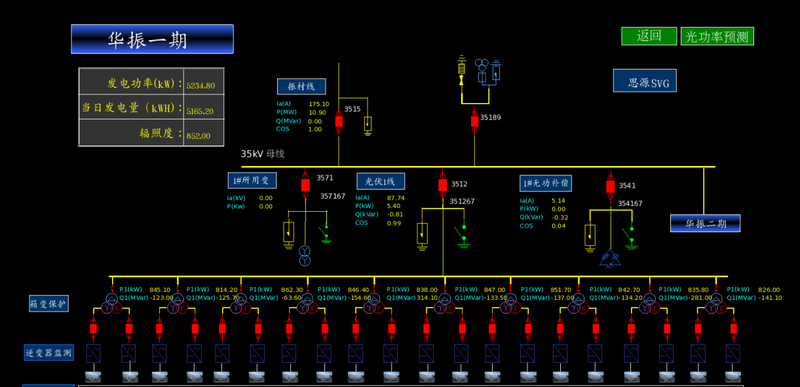Open the 思源SVG panel
The image size is (800, 387).
click(x=645, y=81)
